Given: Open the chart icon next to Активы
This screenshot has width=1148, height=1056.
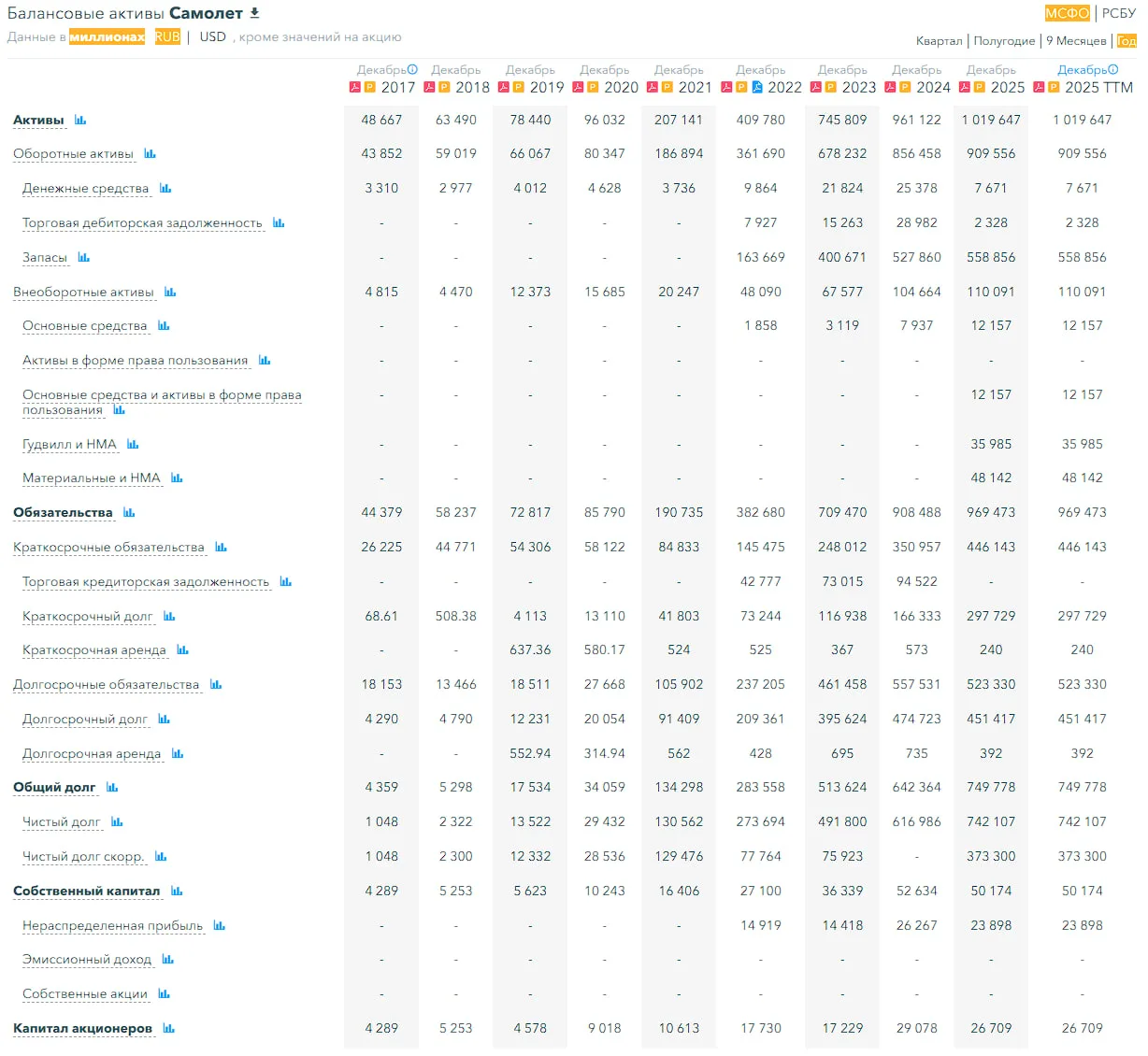Looking at the screenshot, I should (80, 120).
